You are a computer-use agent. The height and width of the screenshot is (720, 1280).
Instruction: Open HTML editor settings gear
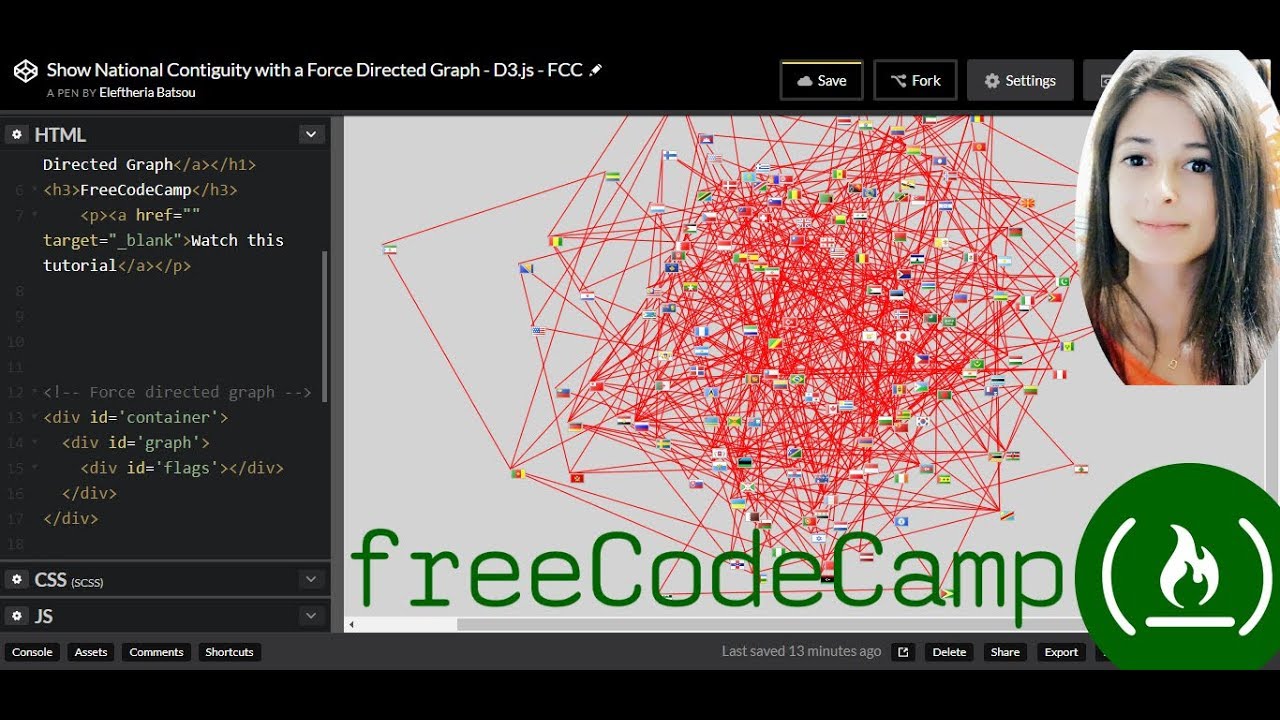pos(17,134)
